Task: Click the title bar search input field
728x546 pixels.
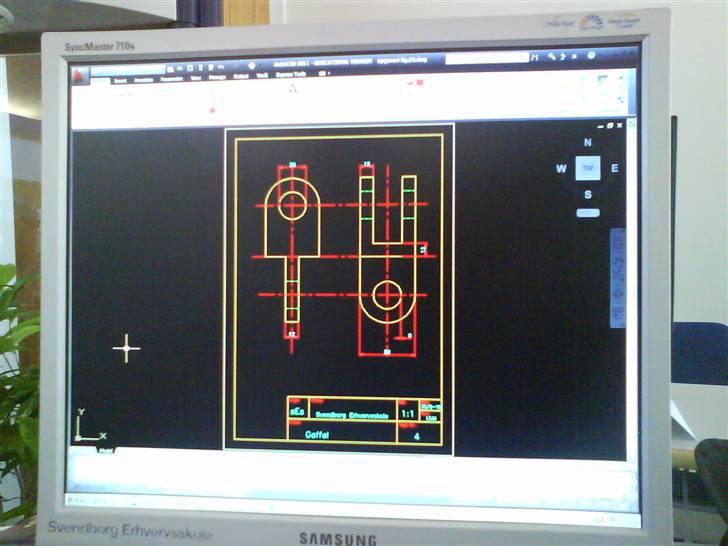Action: [x=487, y=58]
